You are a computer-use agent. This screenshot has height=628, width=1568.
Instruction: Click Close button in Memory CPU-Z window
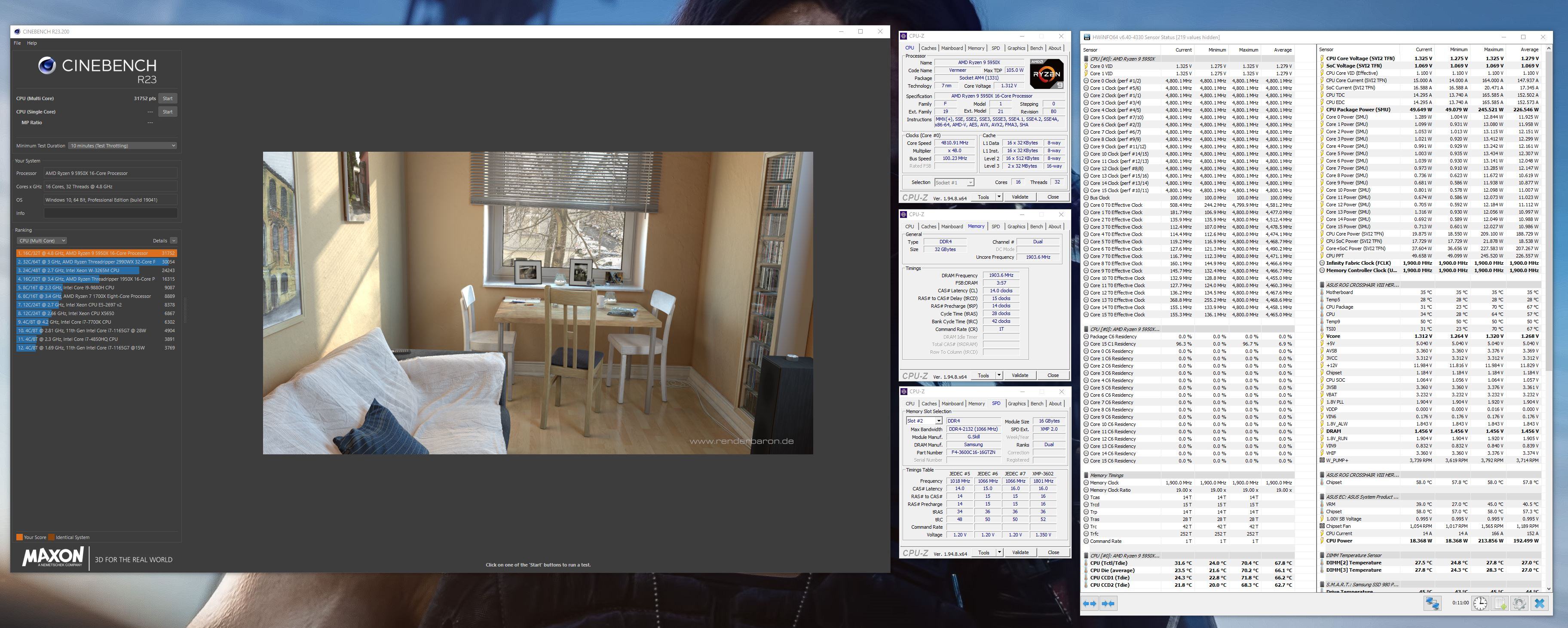[x=1053, y=375]
